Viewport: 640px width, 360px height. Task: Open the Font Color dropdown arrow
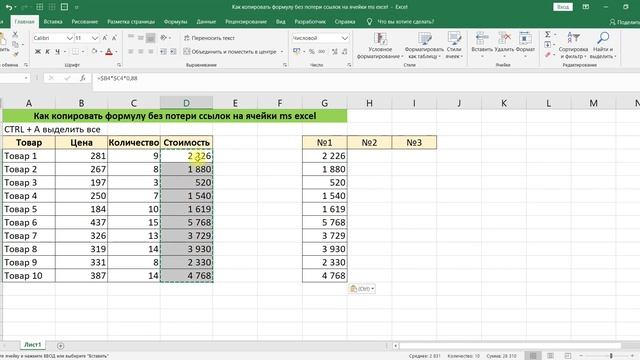(x=116, y=52)
